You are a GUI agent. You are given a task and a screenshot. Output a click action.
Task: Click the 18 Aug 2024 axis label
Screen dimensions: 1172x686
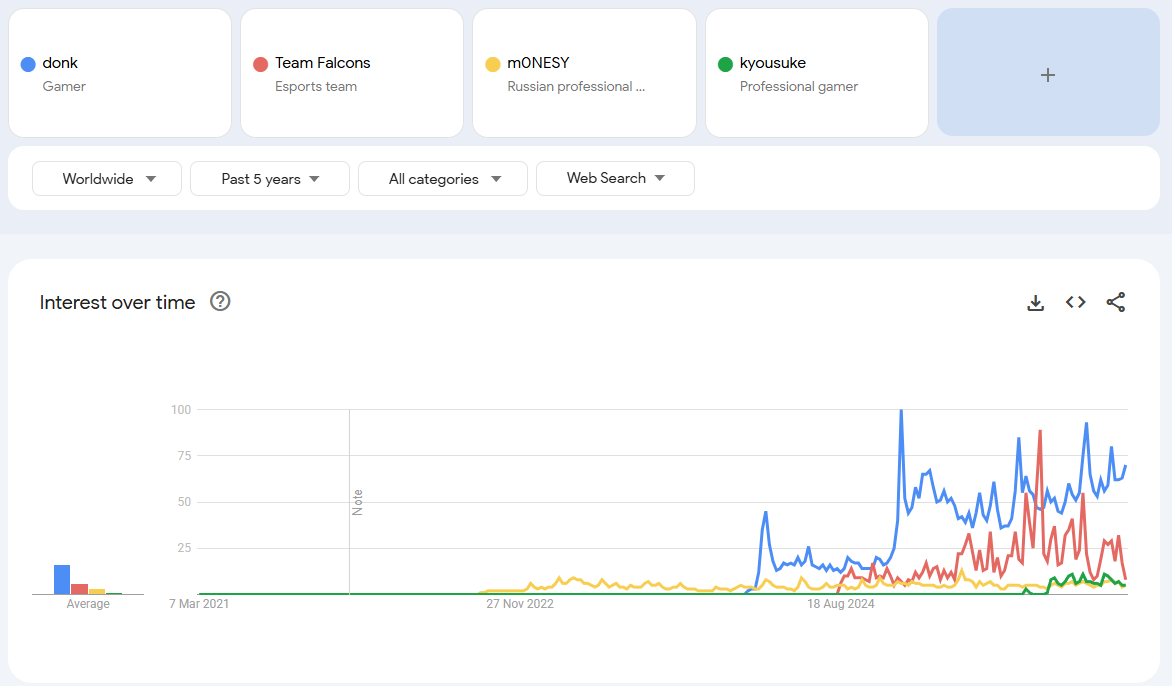[x=840, y=604]
